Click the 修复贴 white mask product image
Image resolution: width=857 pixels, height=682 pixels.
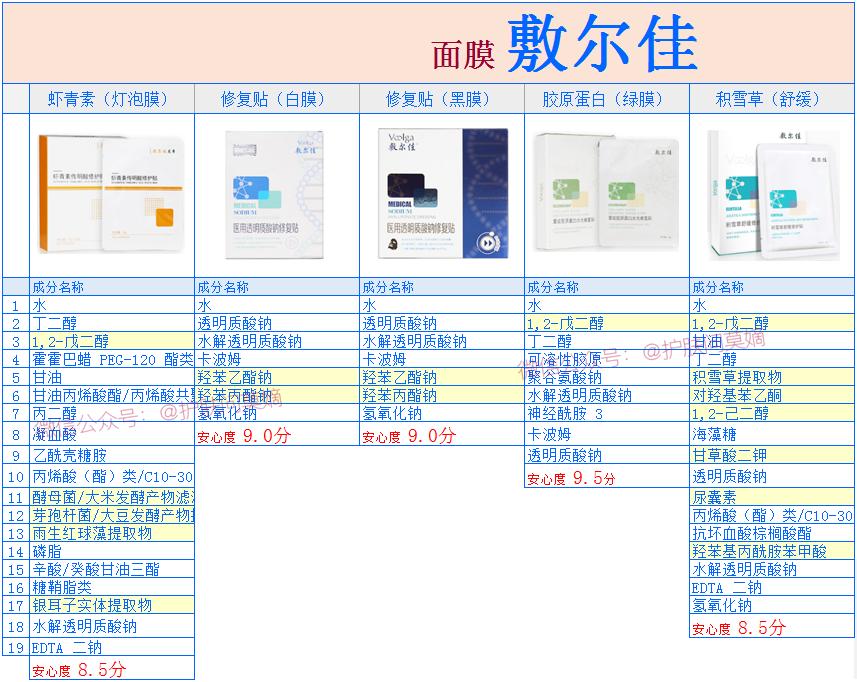(275, 195)
